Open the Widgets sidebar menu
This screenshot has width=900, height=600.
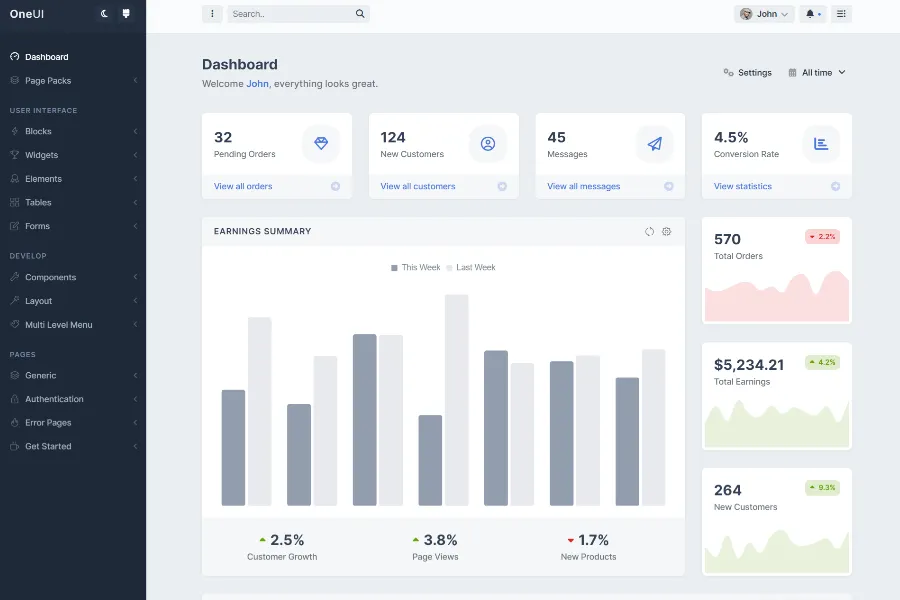tap(41, 155)
